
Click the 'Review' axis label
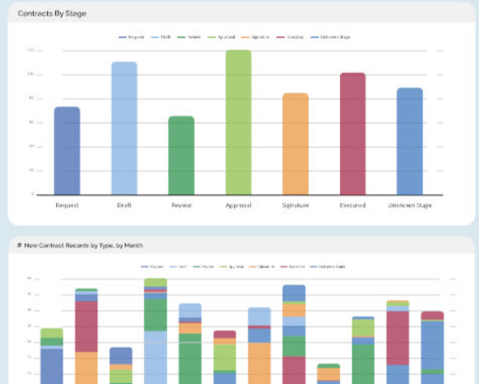click(x=181, y=205)
